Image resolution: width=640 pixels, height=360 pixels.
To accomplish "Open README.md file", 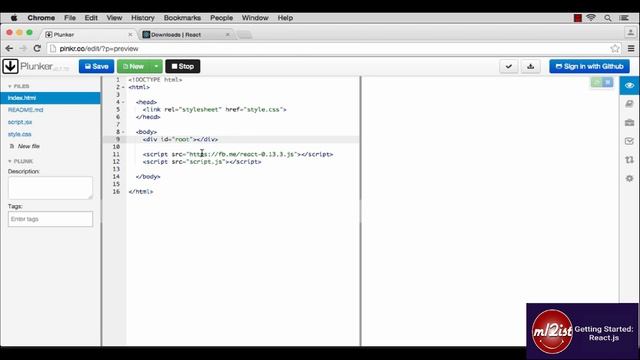I will pyautogui.click(x=25, y=110).
